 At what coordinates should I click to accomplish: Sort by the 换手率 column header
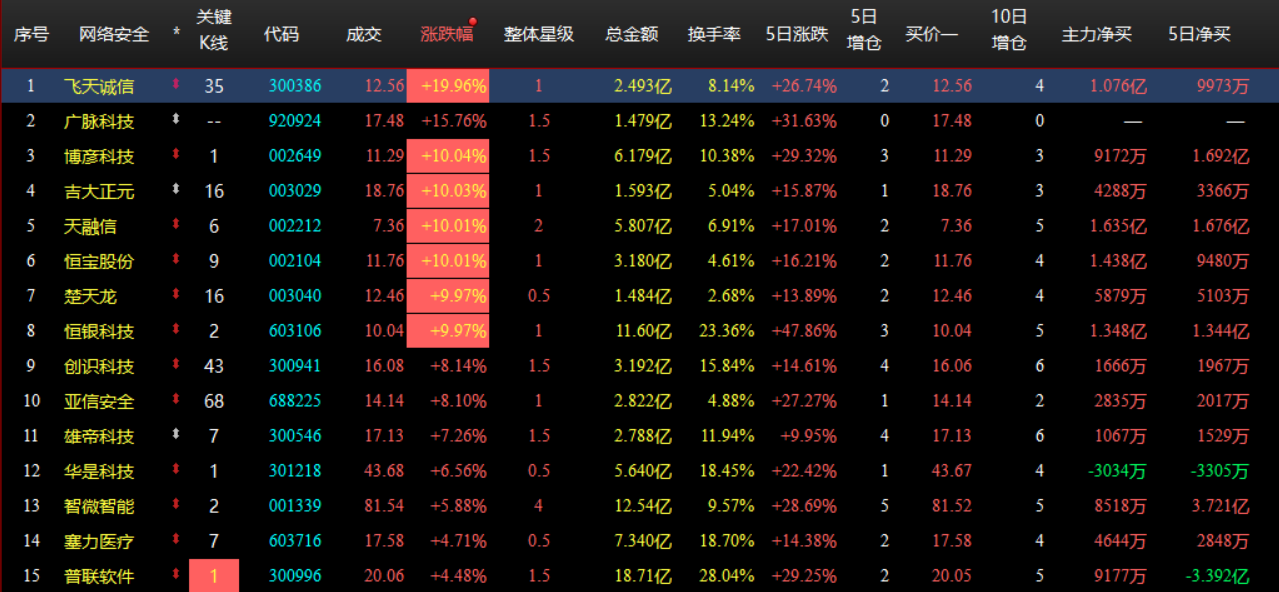coord(715,34)
